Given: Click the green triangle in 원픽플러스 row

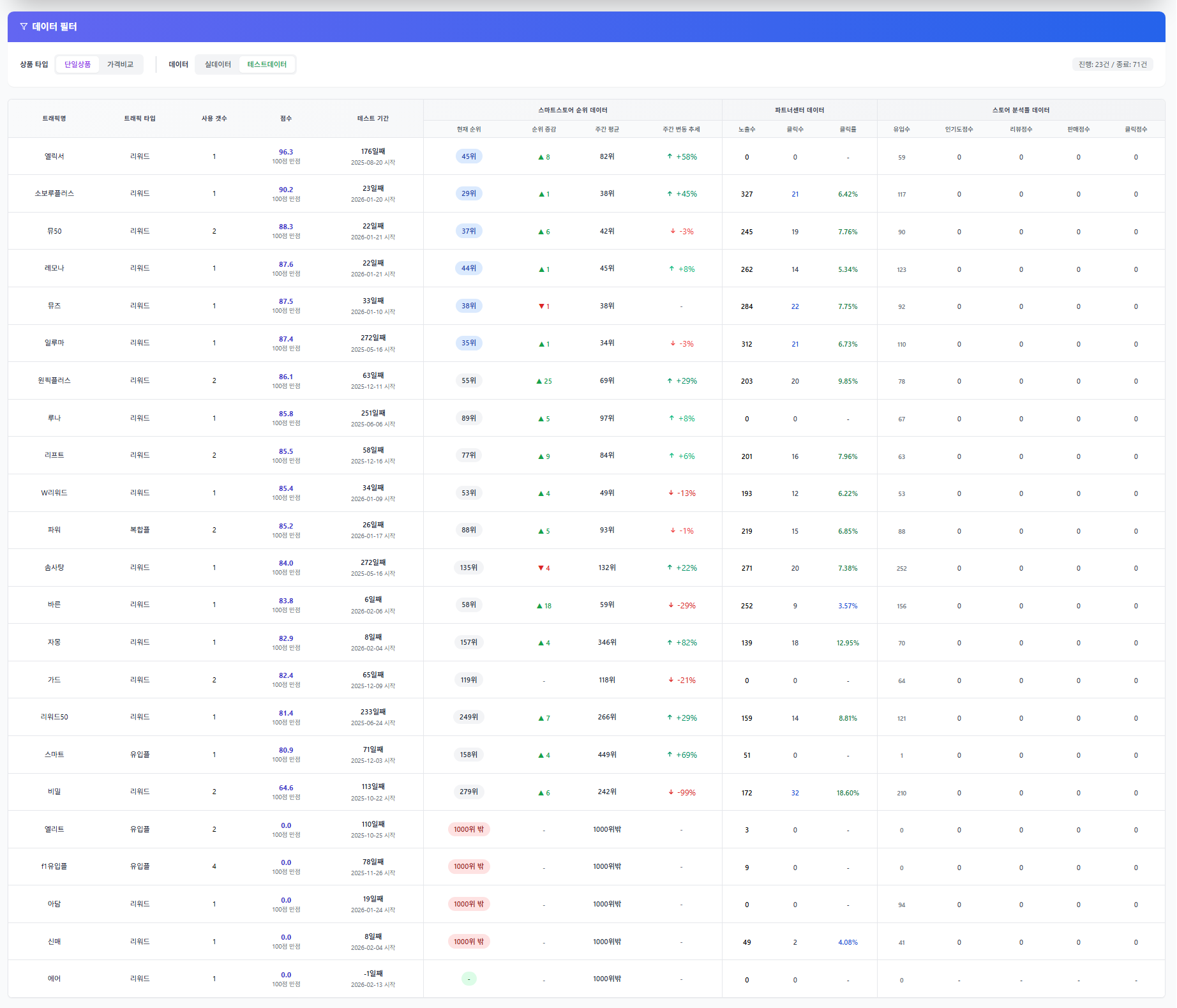Looking at the screenshot, I should pos(539,381).
